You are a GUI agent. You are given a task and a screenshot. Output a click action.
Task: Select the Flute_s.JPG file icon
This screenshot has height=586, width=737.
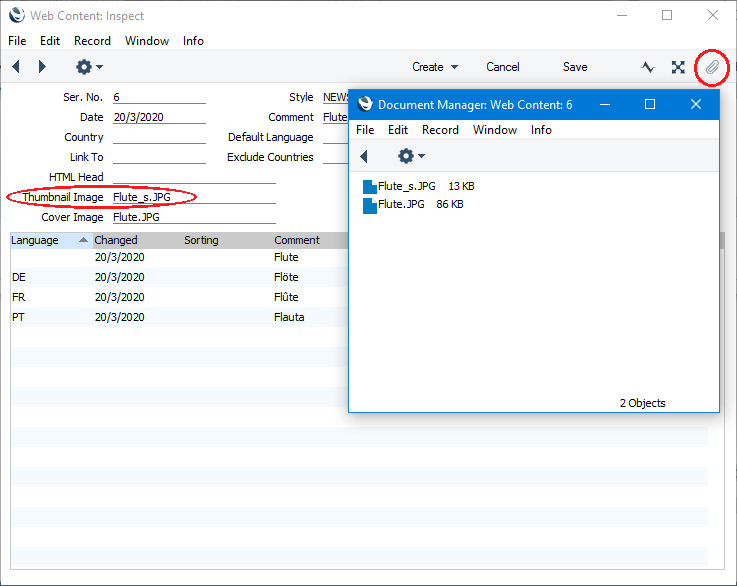click(370, 186)
